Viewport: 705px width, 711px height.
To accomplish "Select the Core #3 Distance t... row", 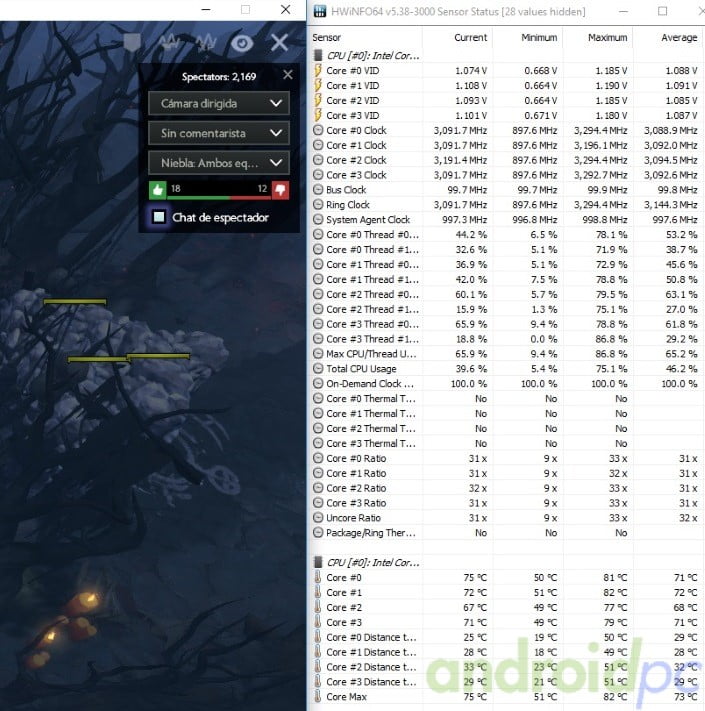I will pyautogui.click(x=506, y=682).
